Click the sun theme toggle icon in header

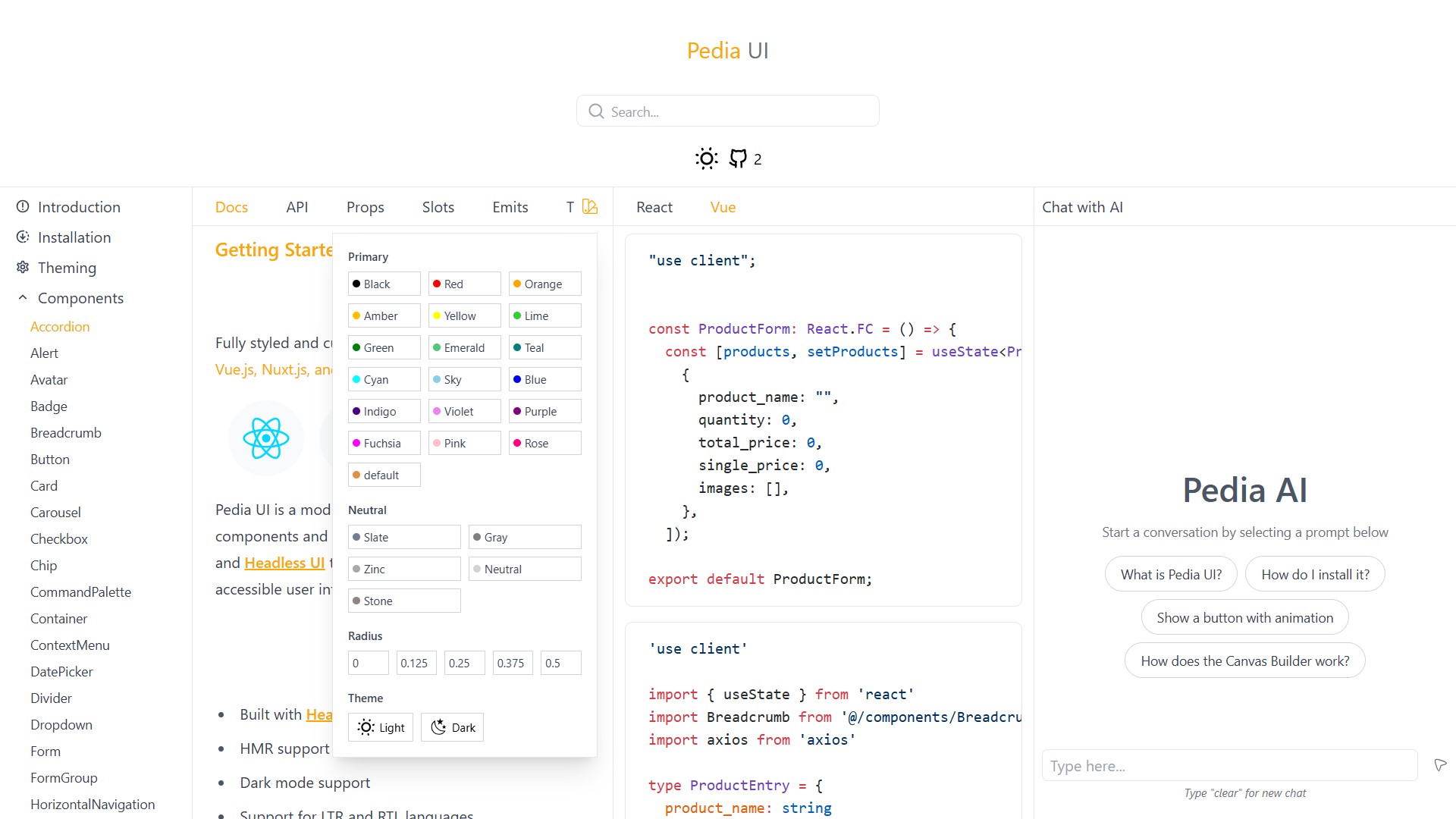point(706,158)
